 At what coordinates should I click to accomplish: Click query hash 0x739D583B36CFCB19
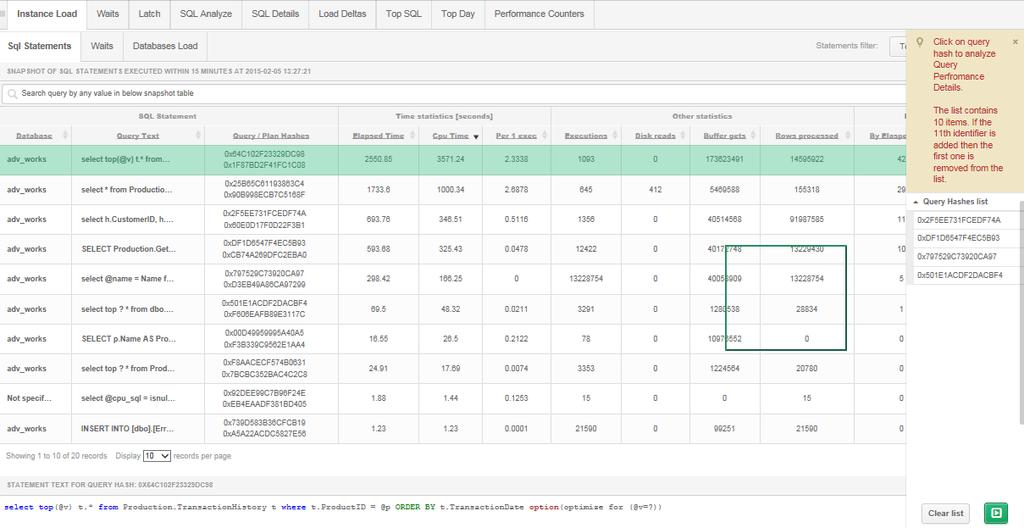pos(264,423)
